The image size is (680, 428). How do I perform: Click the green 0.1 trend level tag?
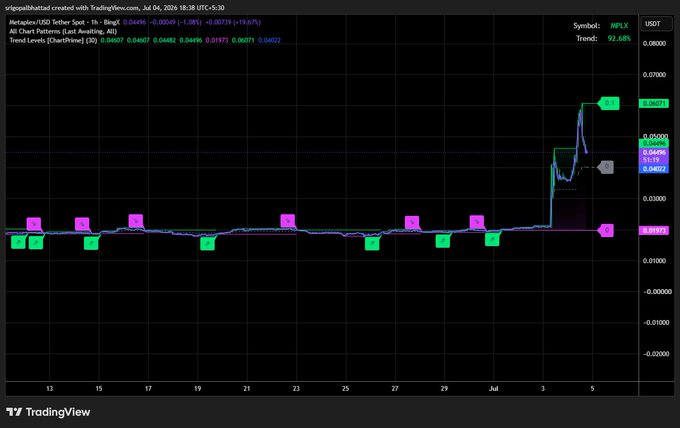608,103
